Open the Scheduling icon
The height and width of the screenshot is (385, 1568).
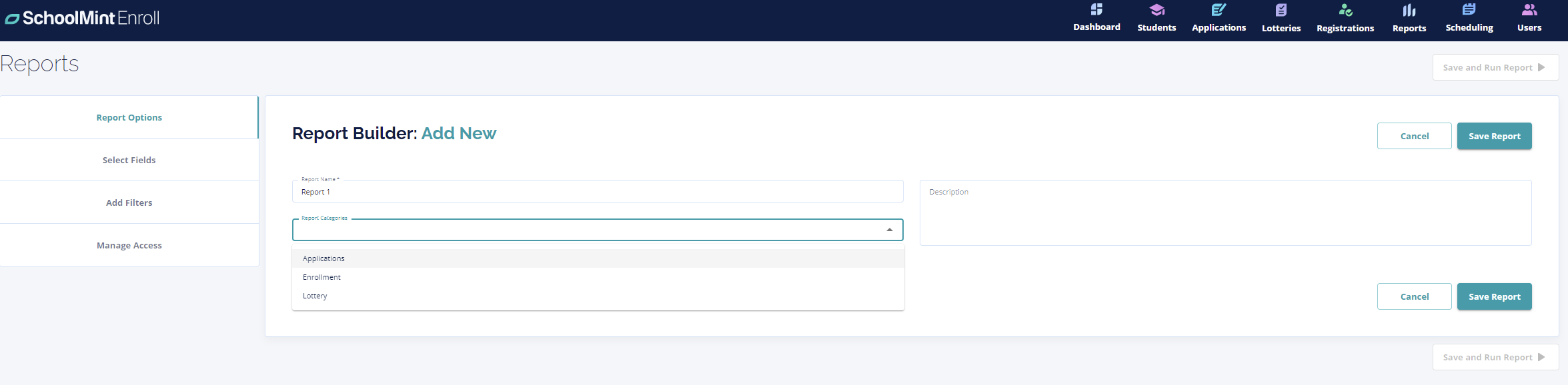click(x=1469, y=10)
